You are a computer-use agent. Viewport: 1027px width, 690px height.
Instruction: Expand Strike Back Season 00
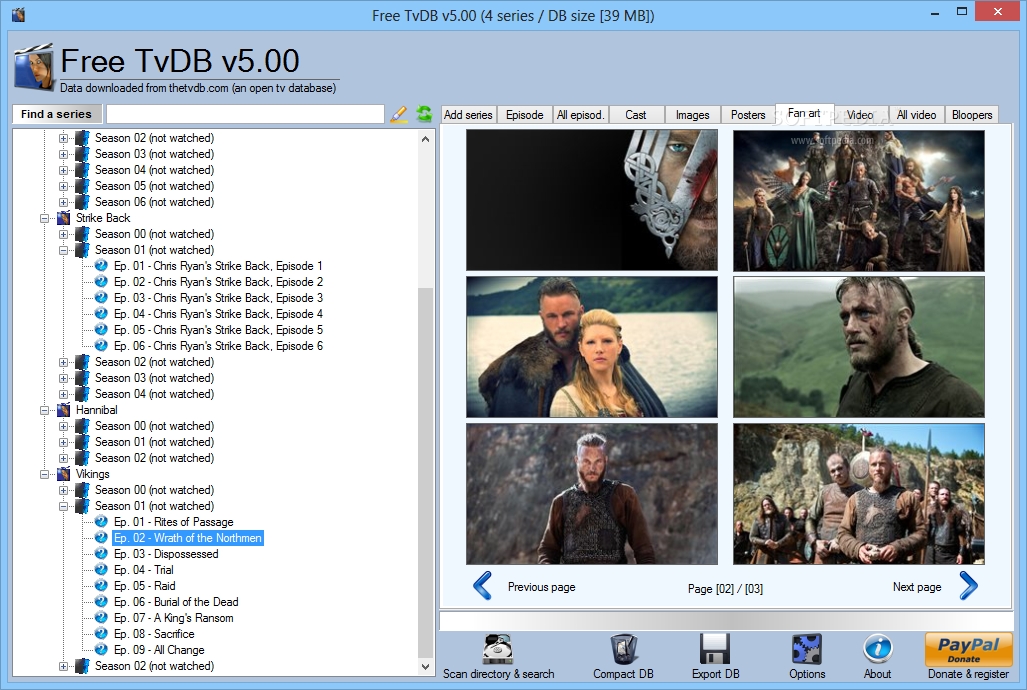(x=64, y=234)
